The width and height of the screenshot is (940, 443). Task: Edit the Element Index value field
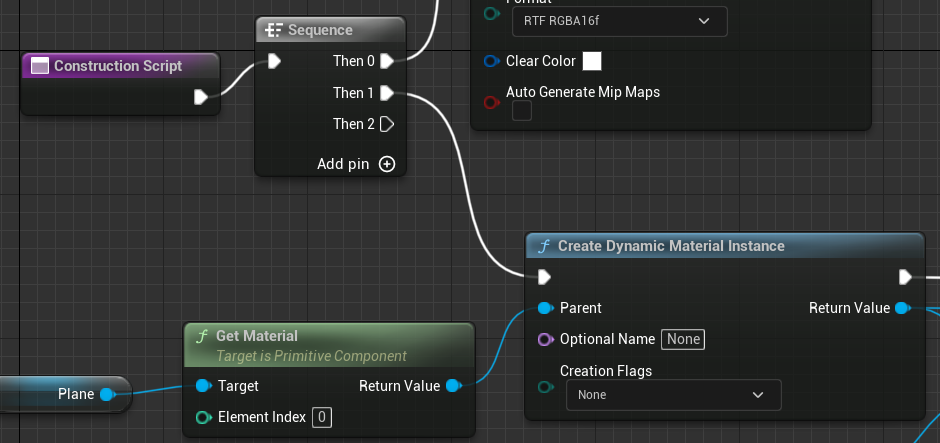(323, 417)
